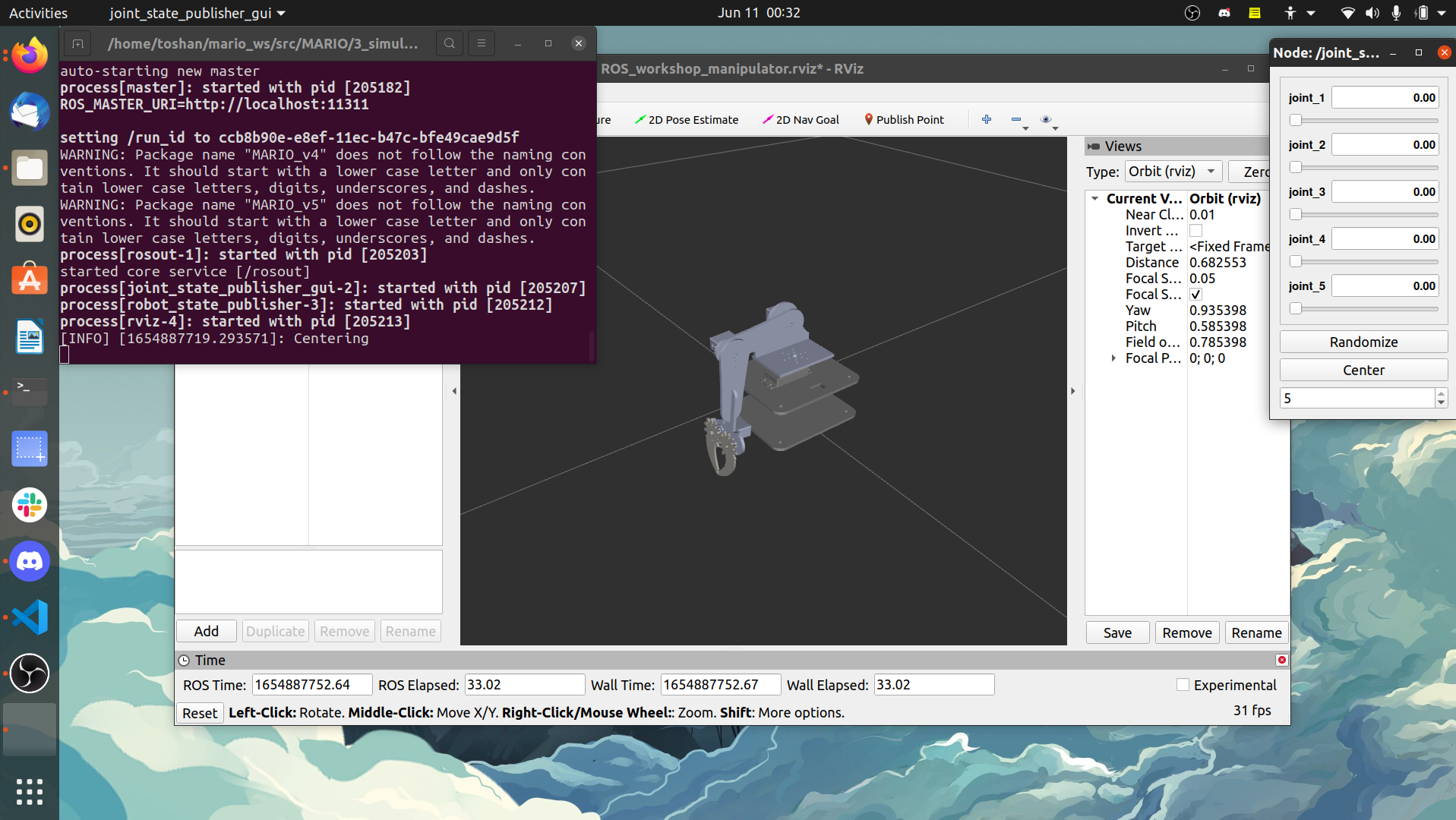Screen dimensions: 1456x820
Task: Open the Files manager in the dock
Action: click(30, 168)
